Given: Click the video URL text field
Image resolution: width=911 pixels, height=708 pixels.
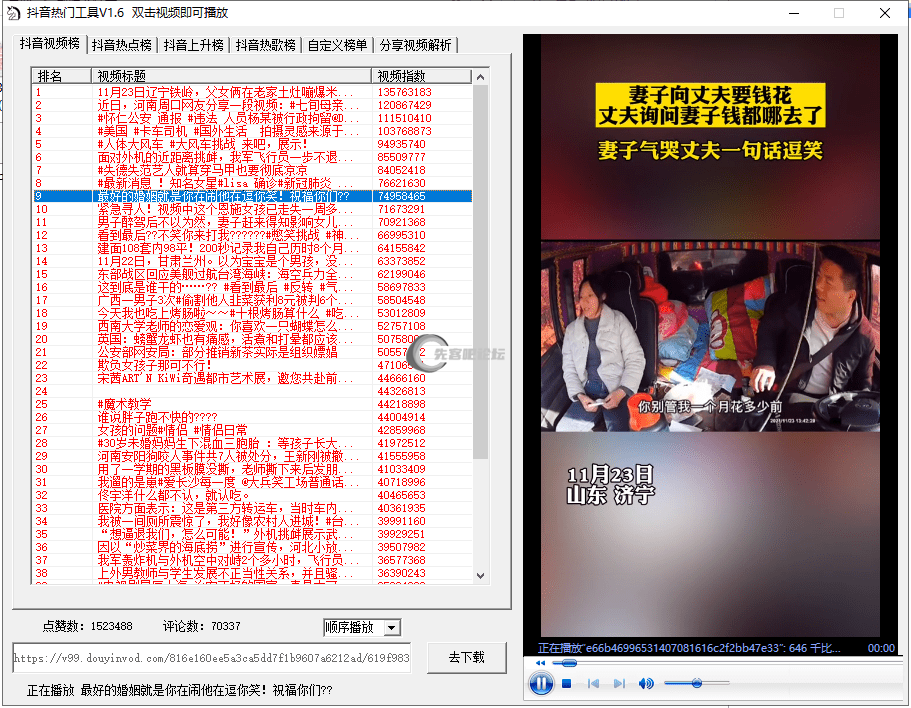Looking at the screenshot, I should [x=211, y=659].
